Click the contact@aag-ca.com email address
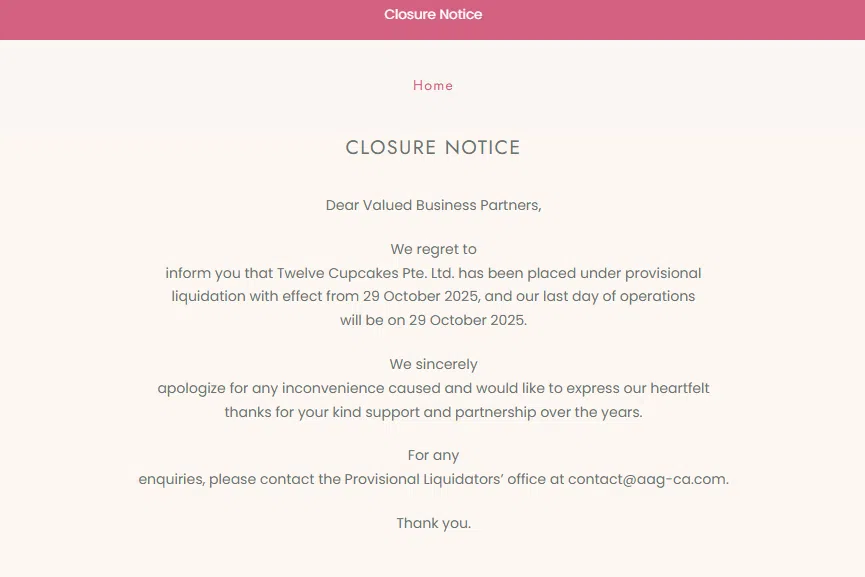This screenshot has height=577, width=865. (x=646, y=480)
